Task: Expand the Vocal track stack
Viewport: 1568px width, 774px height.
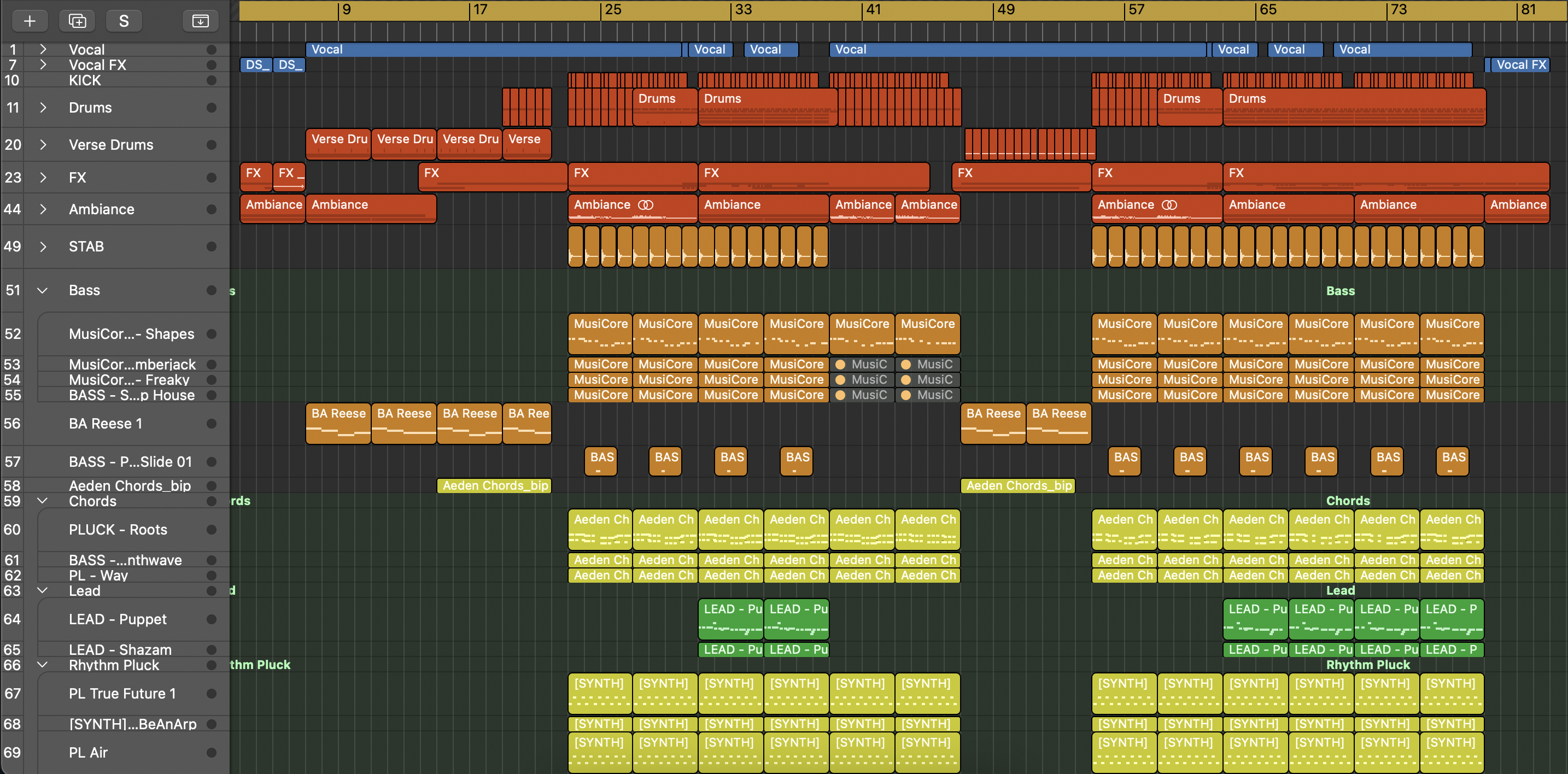Action: point(43,49)
